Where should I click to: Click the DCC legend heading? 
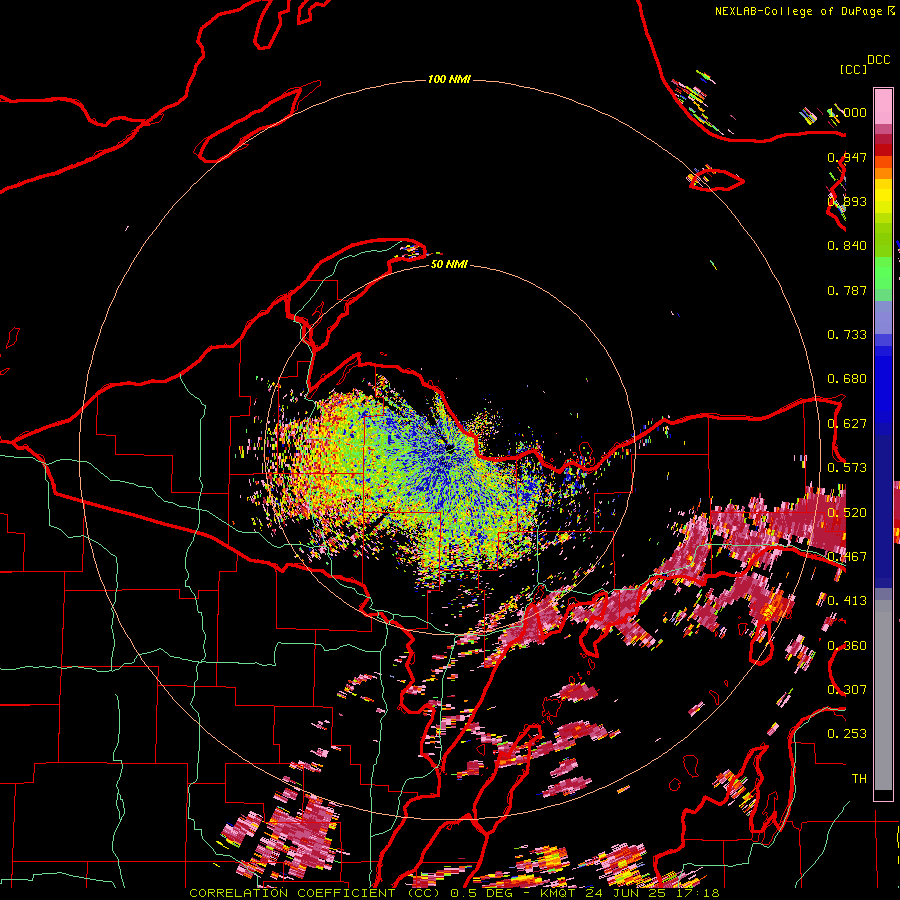[x=878, y=60]
